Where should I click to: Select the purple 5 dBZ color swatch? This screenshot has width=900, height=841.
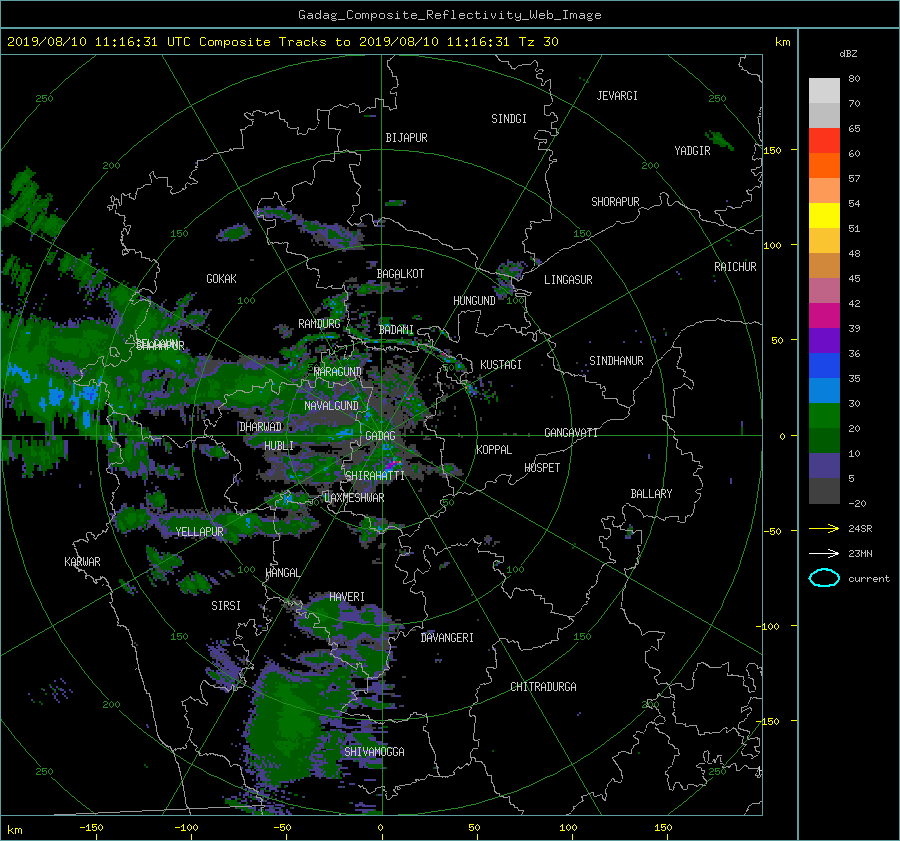[824, 466]
